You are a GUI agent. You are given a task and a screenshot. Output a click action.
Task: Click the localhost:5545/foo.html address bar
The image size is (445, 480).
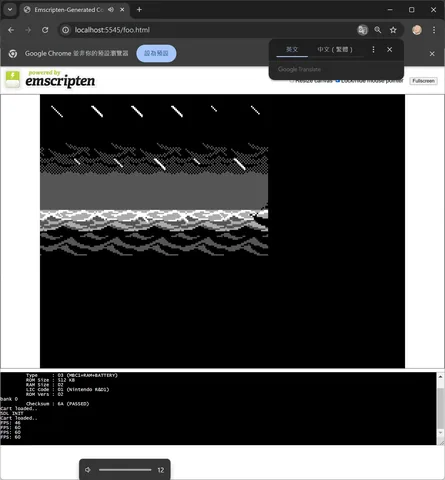[207, 30]
